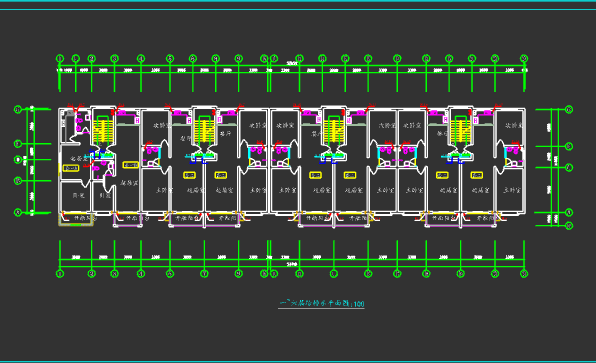The height and width of the screenshot is (363, 596).
Task: Click the yellow label box inside the 电器室 room
Action: 71,168
